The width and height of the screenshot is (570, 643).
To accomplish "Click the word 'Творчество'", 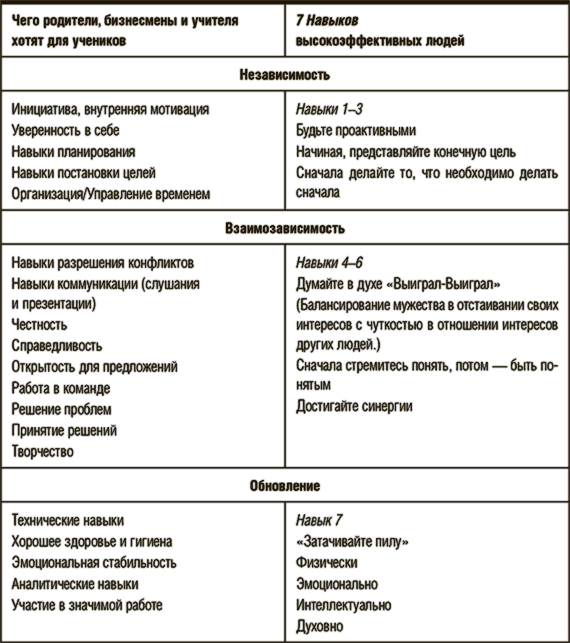I will (x=43, y=451).
